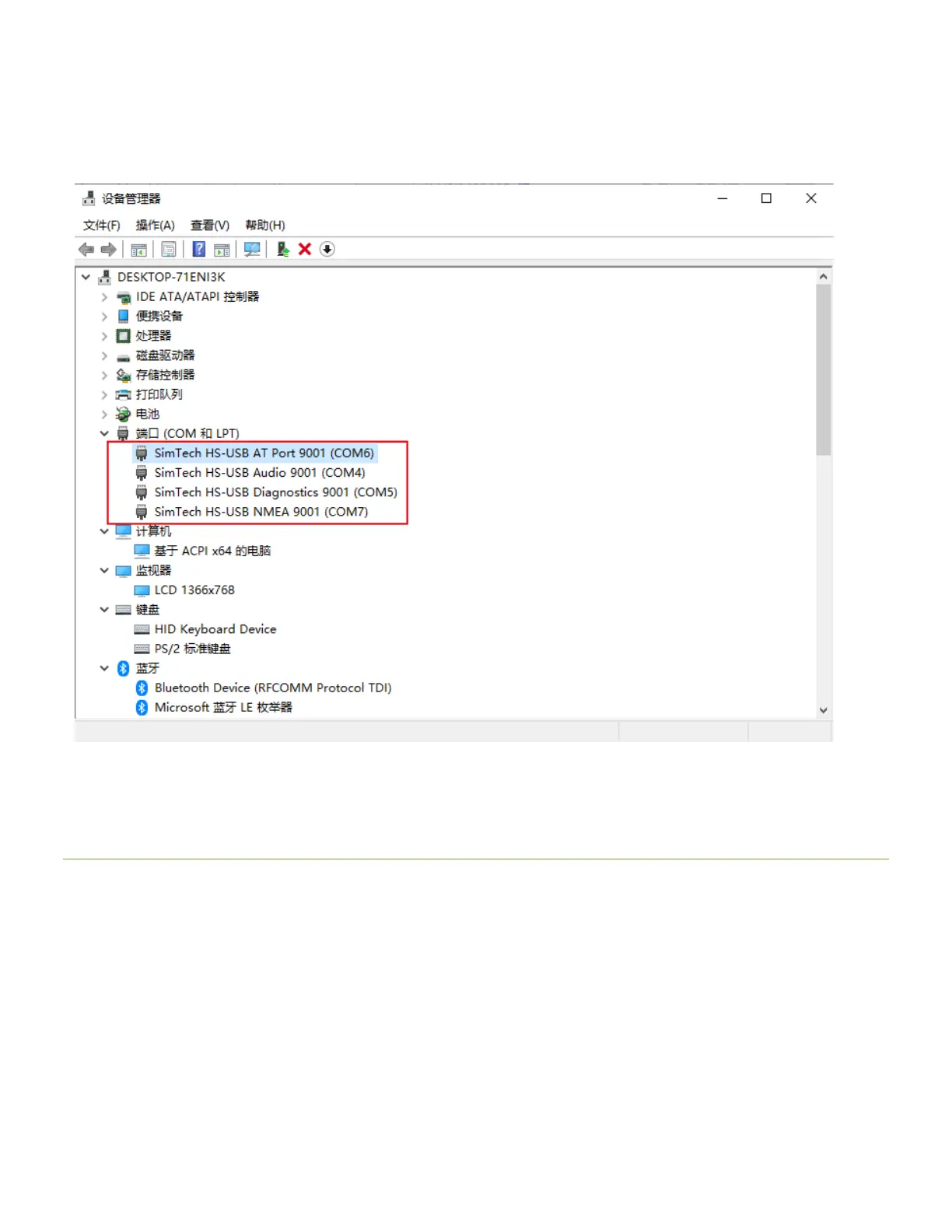
Task: Click the scan for hardware changes icon
Action: point(252,250)
